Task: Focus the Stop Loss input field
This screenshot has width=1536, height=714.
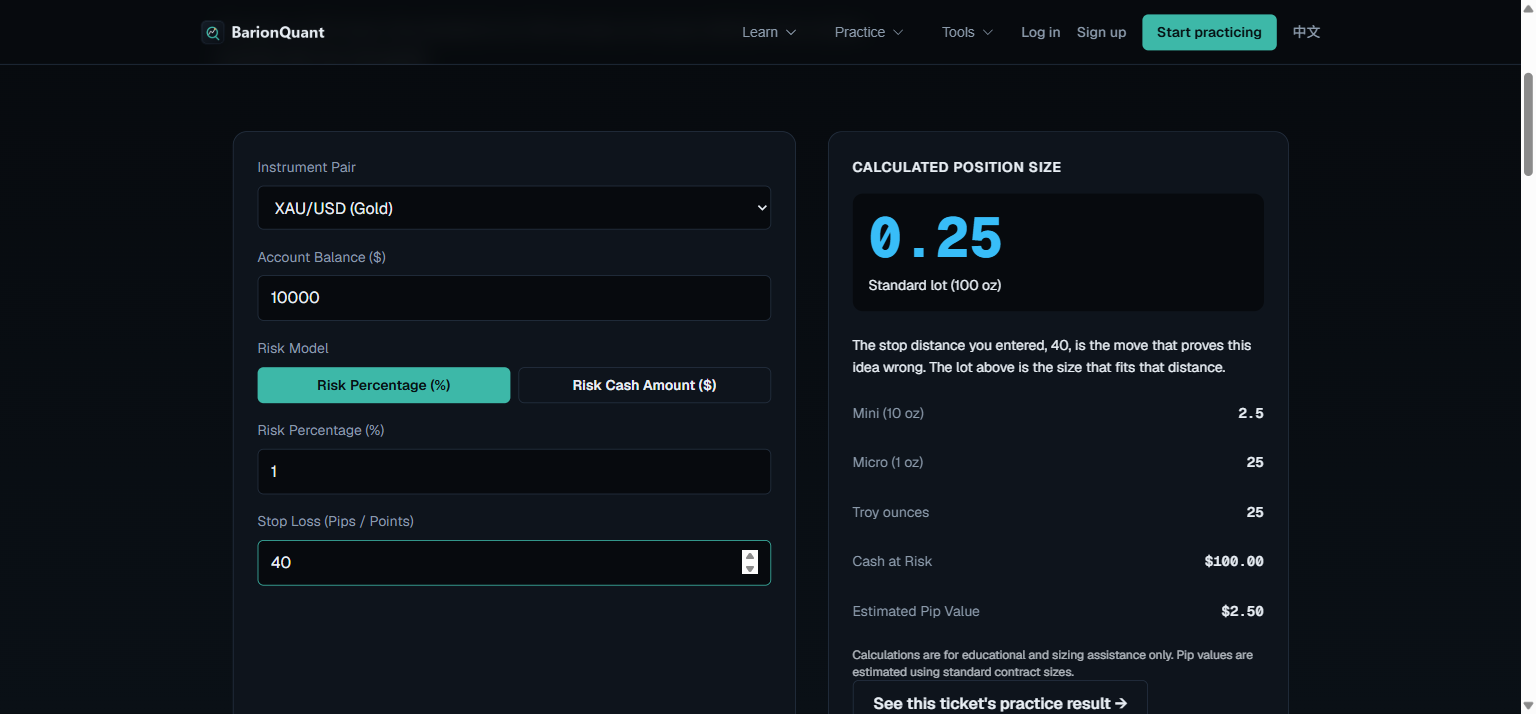Action: coord(514,563)
